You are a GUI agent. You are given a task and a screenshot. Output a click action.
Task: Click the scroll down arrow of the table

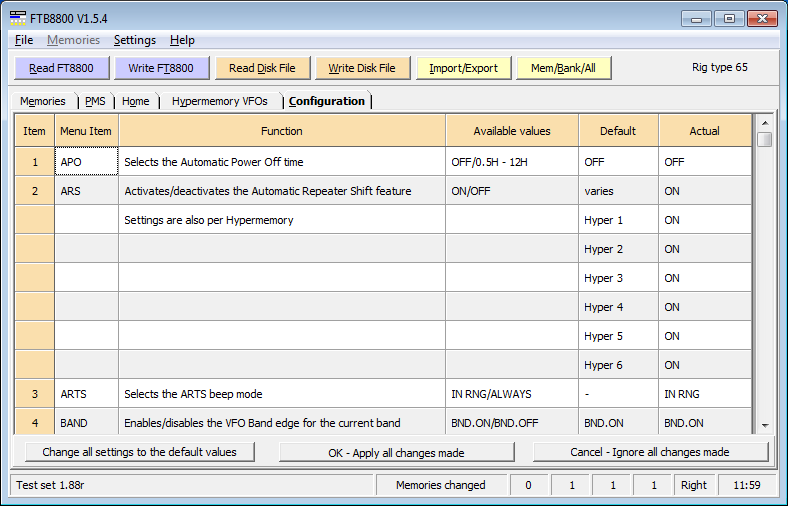click(x=764, y=425)
